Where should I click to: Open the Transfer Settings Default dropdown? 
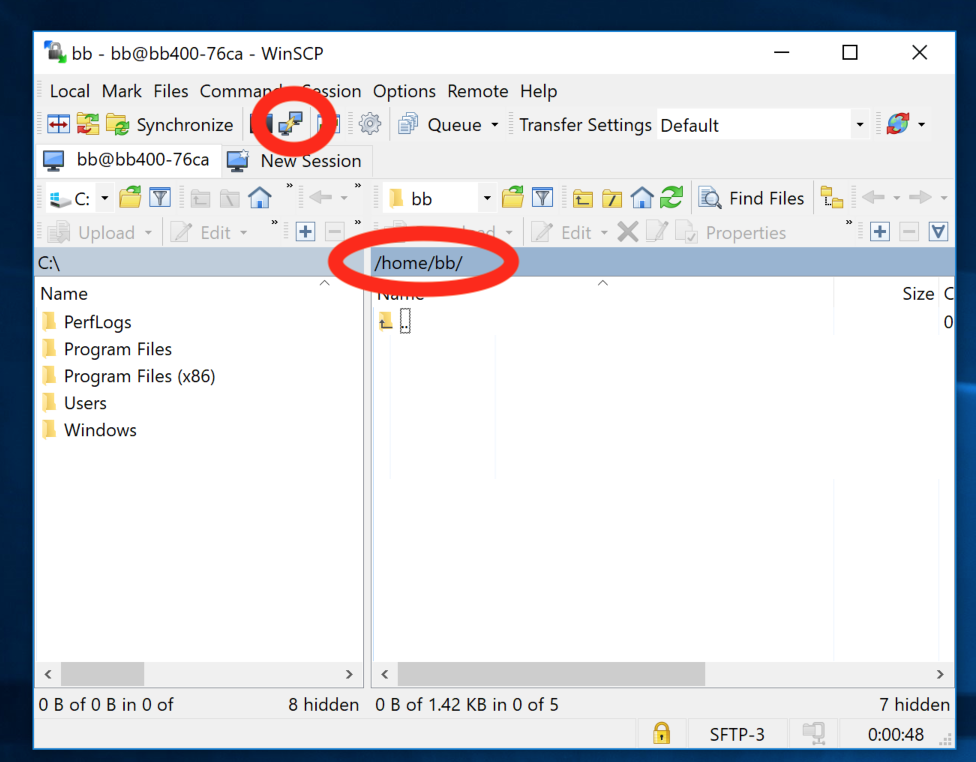point(859,125)
